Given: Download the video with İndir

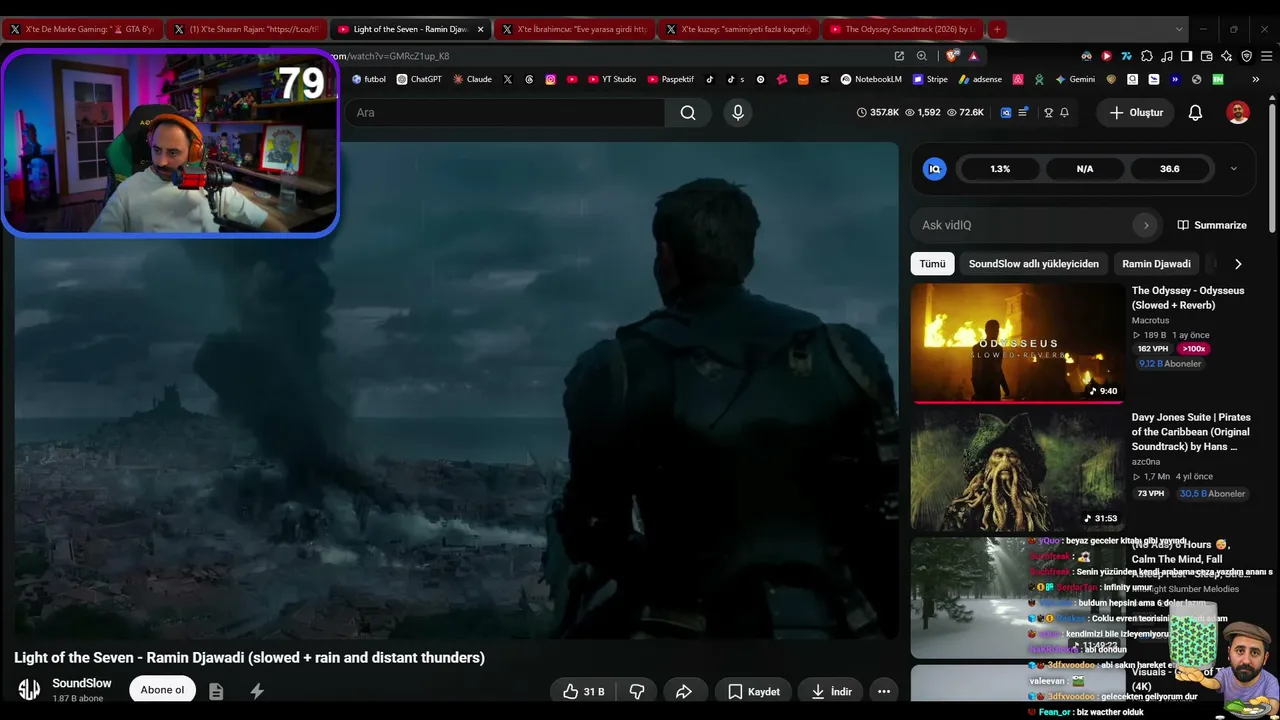Looking at the screenshot, I should click(831, 691).
